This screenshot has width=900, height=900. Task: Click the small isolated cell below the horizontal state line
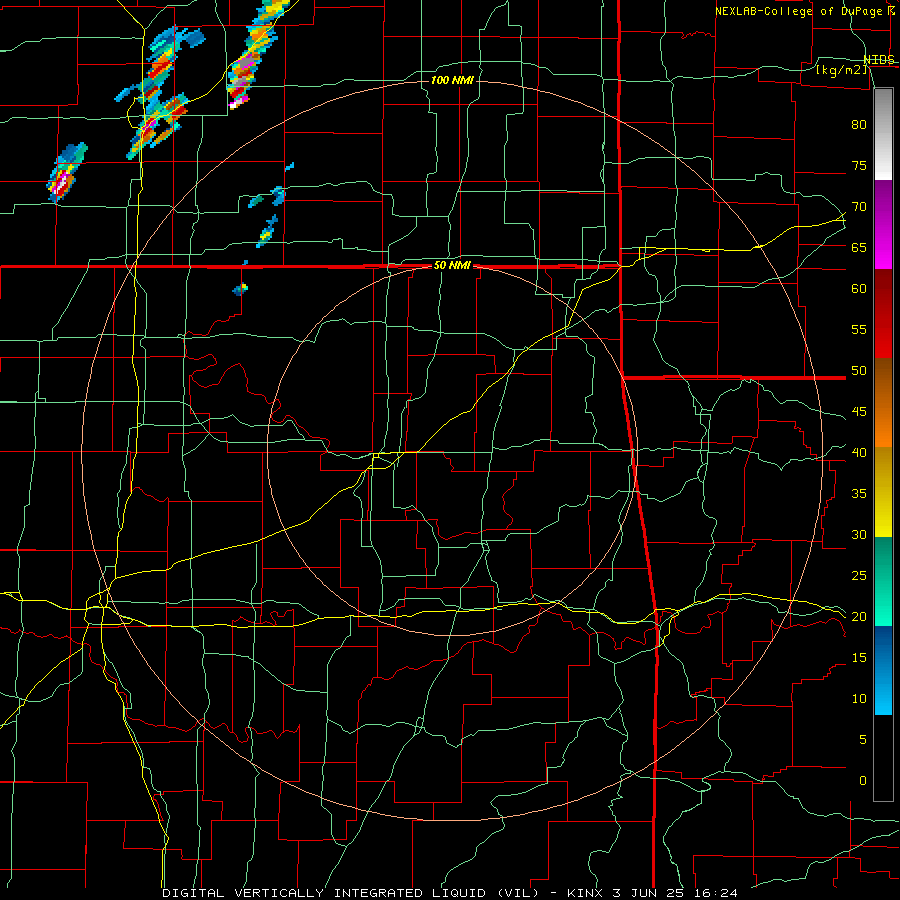click(x=240, y=288)
